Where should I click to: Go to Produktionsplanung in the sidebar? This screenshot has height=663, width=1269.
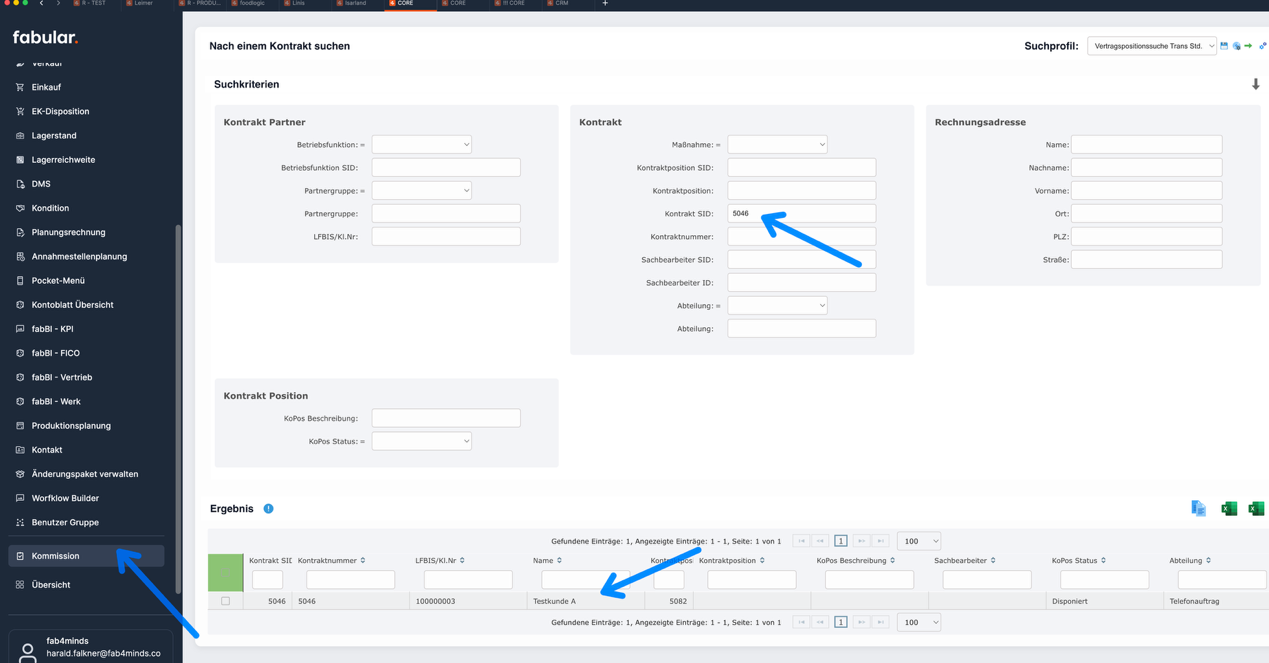click(x=71, y=426)
